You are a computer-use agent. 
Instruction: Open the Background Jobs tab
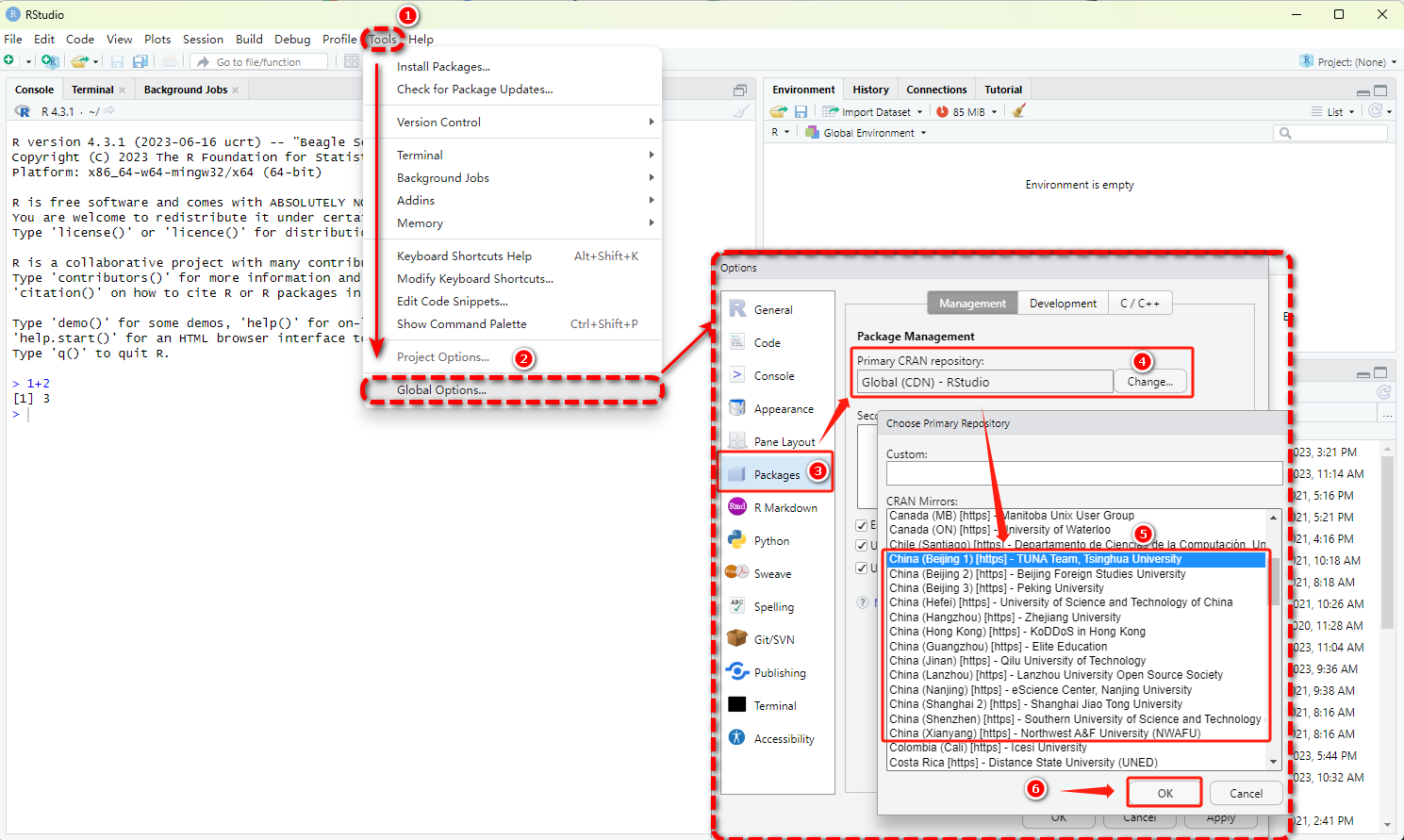pos(186,90)
